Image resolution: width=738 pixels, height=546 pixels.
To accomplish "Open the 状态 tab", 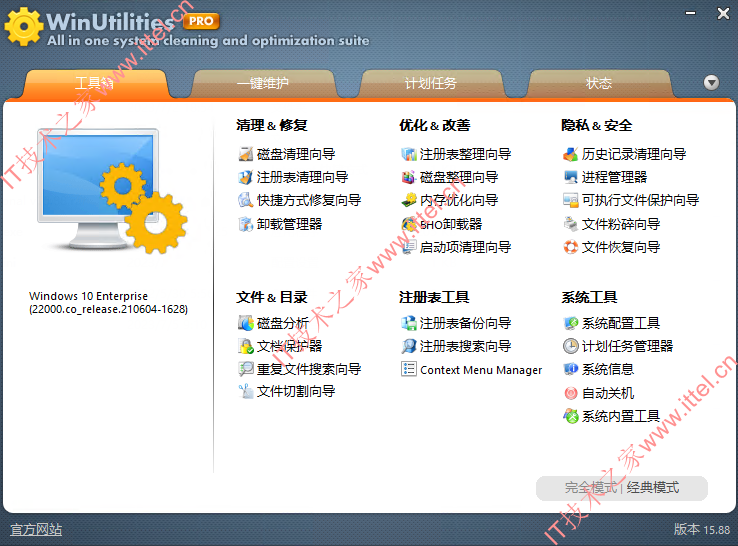I will [x=599, y=84].
